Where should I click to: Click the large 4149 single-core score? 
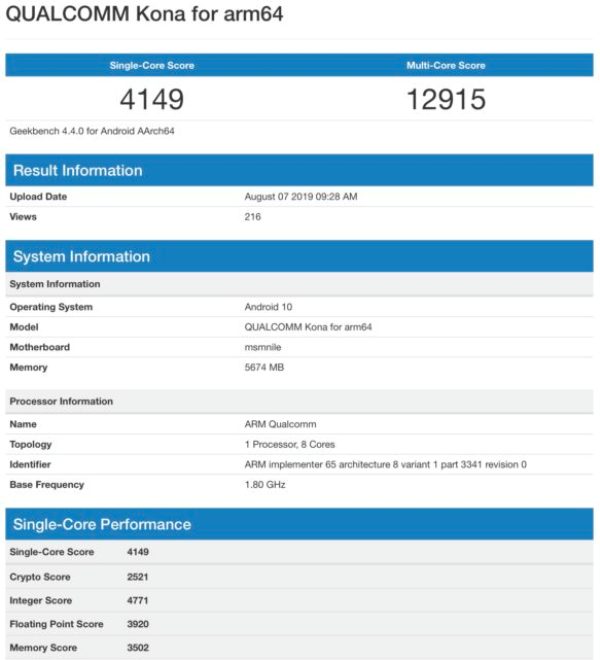(x=152, y=100)
